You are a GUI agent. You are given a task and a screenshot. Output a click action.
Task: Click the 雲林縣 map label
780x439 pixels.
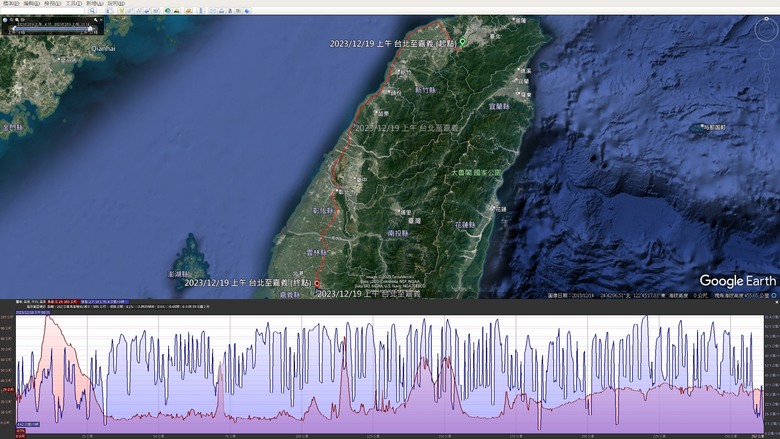tap(316, 253)
